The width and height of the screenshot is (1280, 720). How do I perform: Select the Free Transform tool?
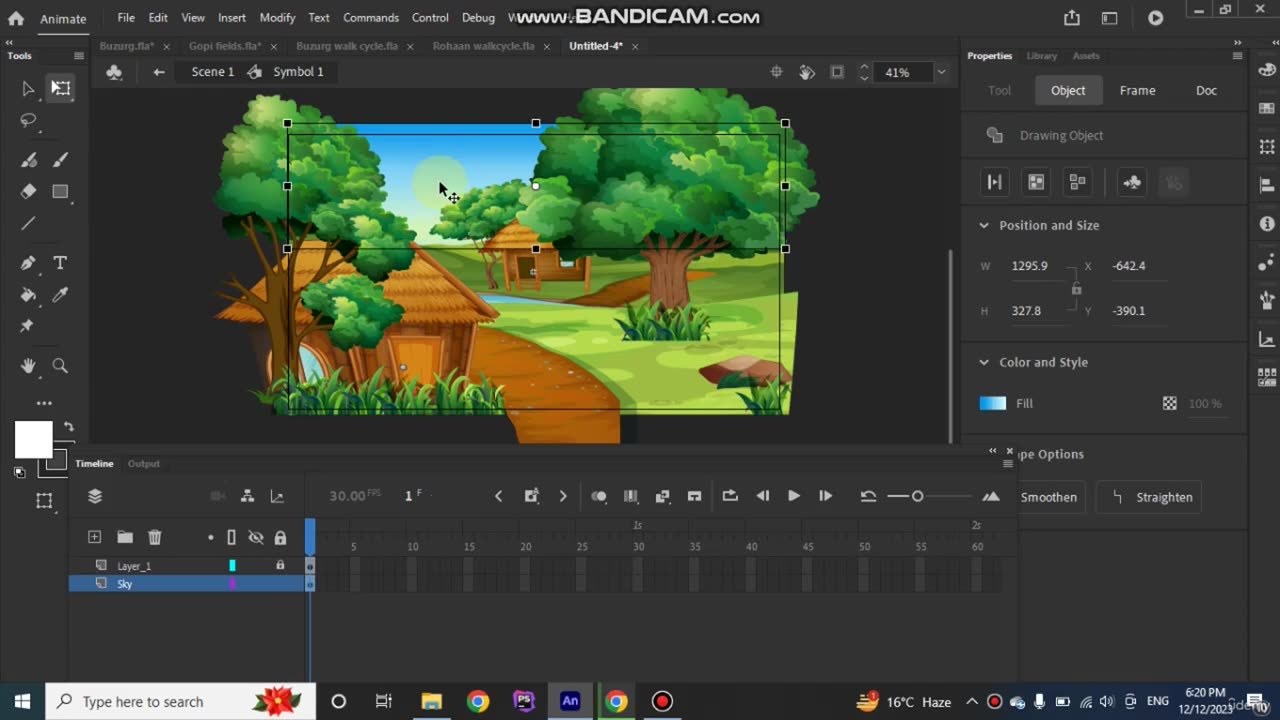click(x=61, y=88)
